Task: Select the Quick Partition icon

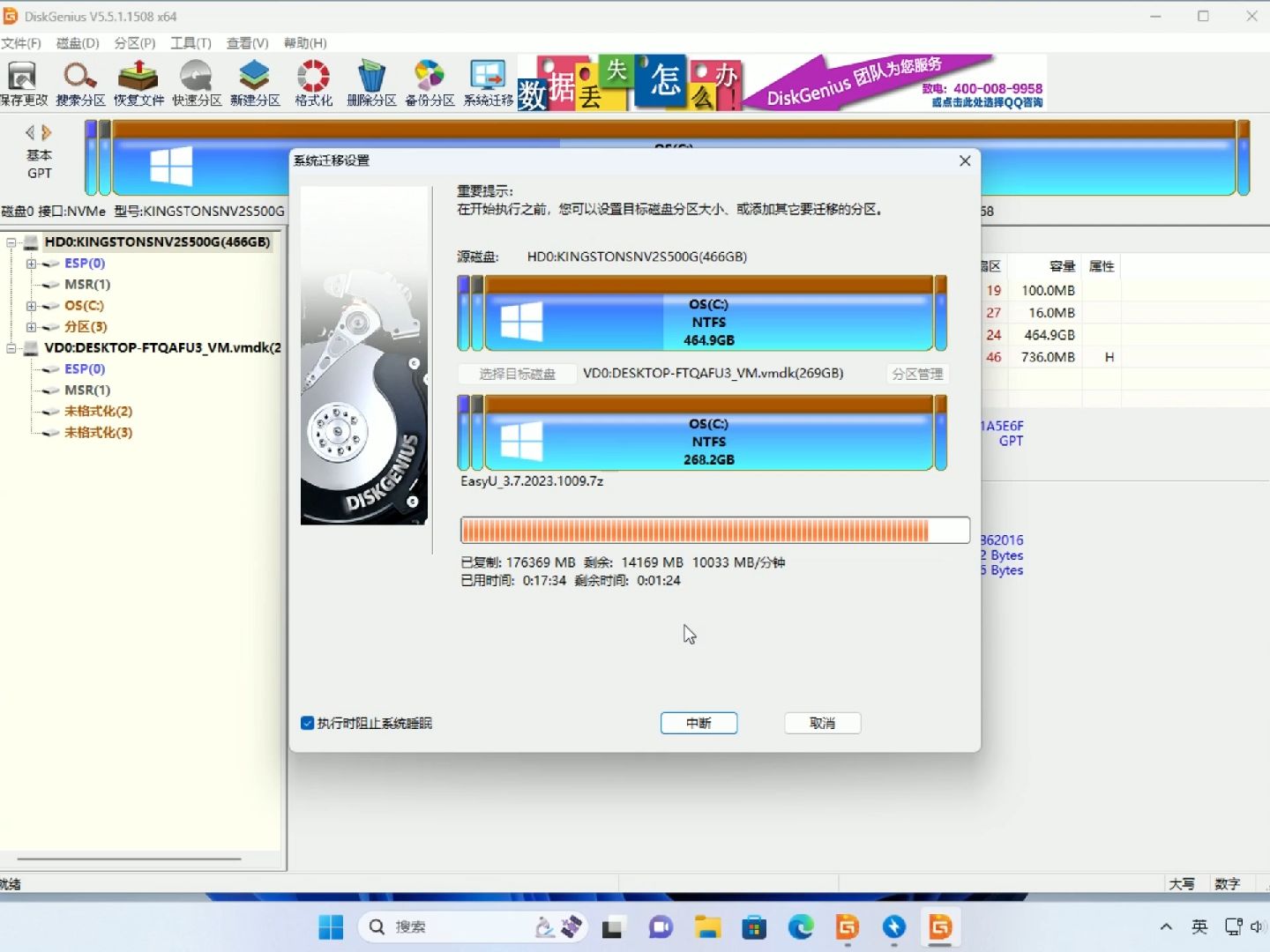Action: coord(197,84)
